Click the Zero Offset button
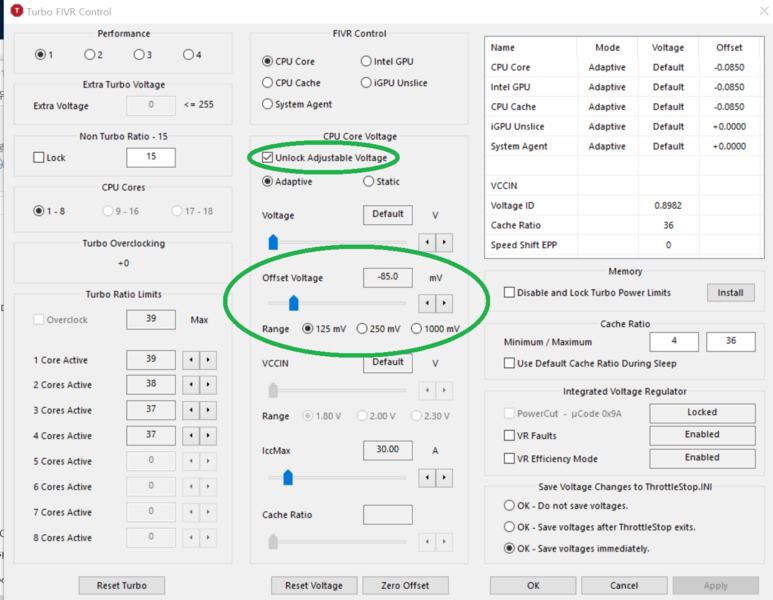 (405, 585)
